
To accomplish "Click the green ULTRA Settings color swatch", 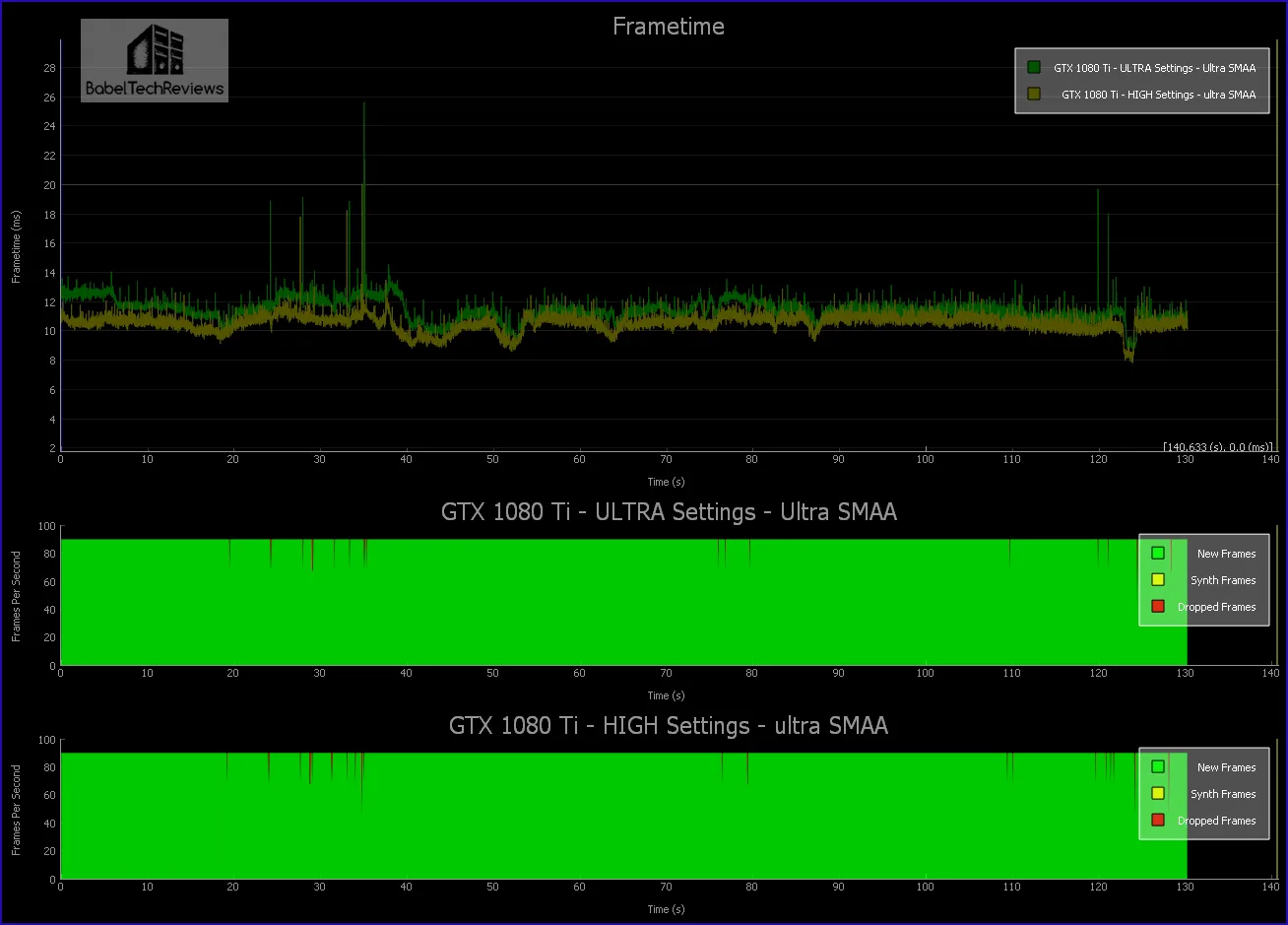I will pos(1033,67).
